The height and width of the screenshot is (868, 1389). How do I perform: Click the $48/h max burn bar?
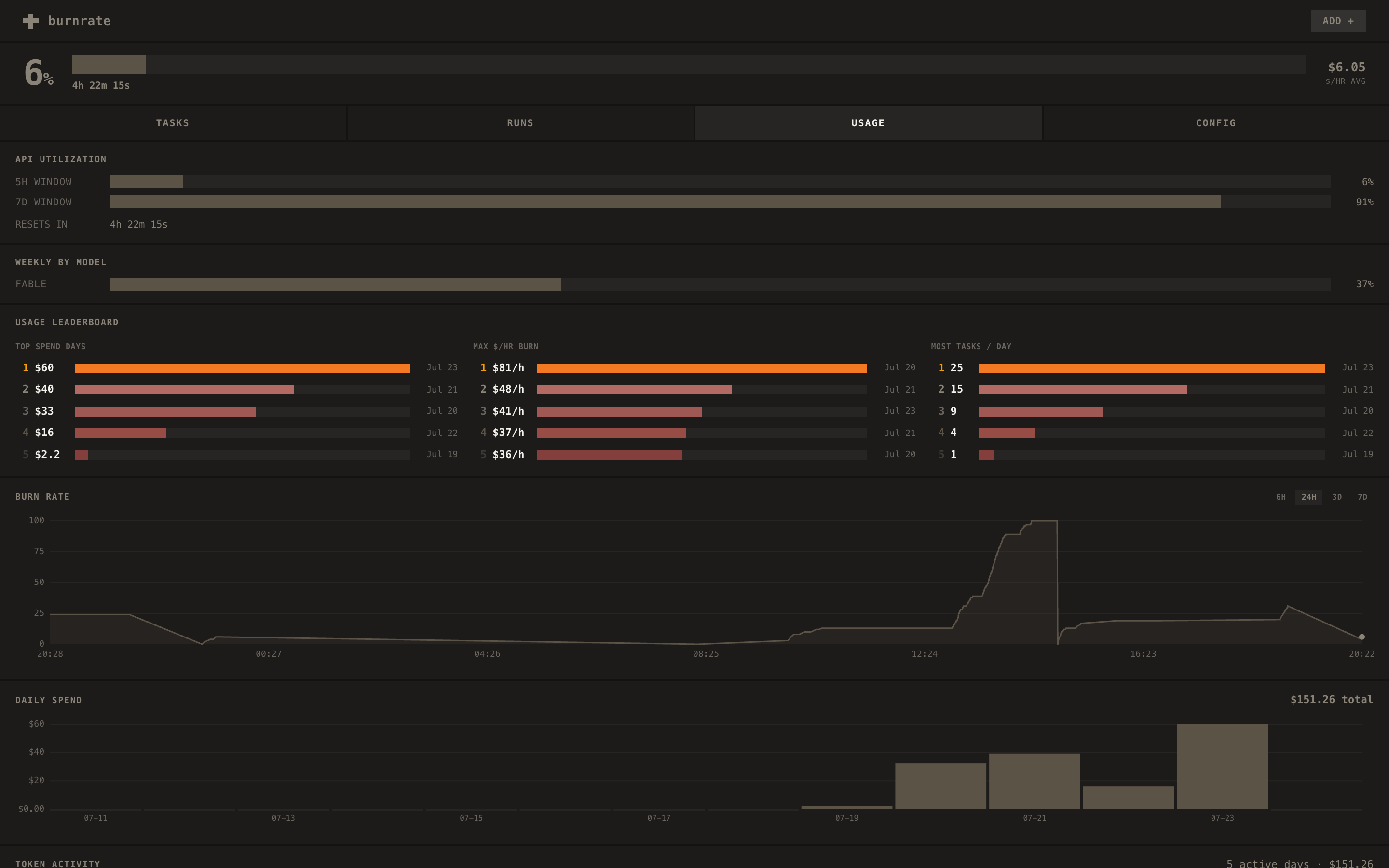tap(702, 390)
